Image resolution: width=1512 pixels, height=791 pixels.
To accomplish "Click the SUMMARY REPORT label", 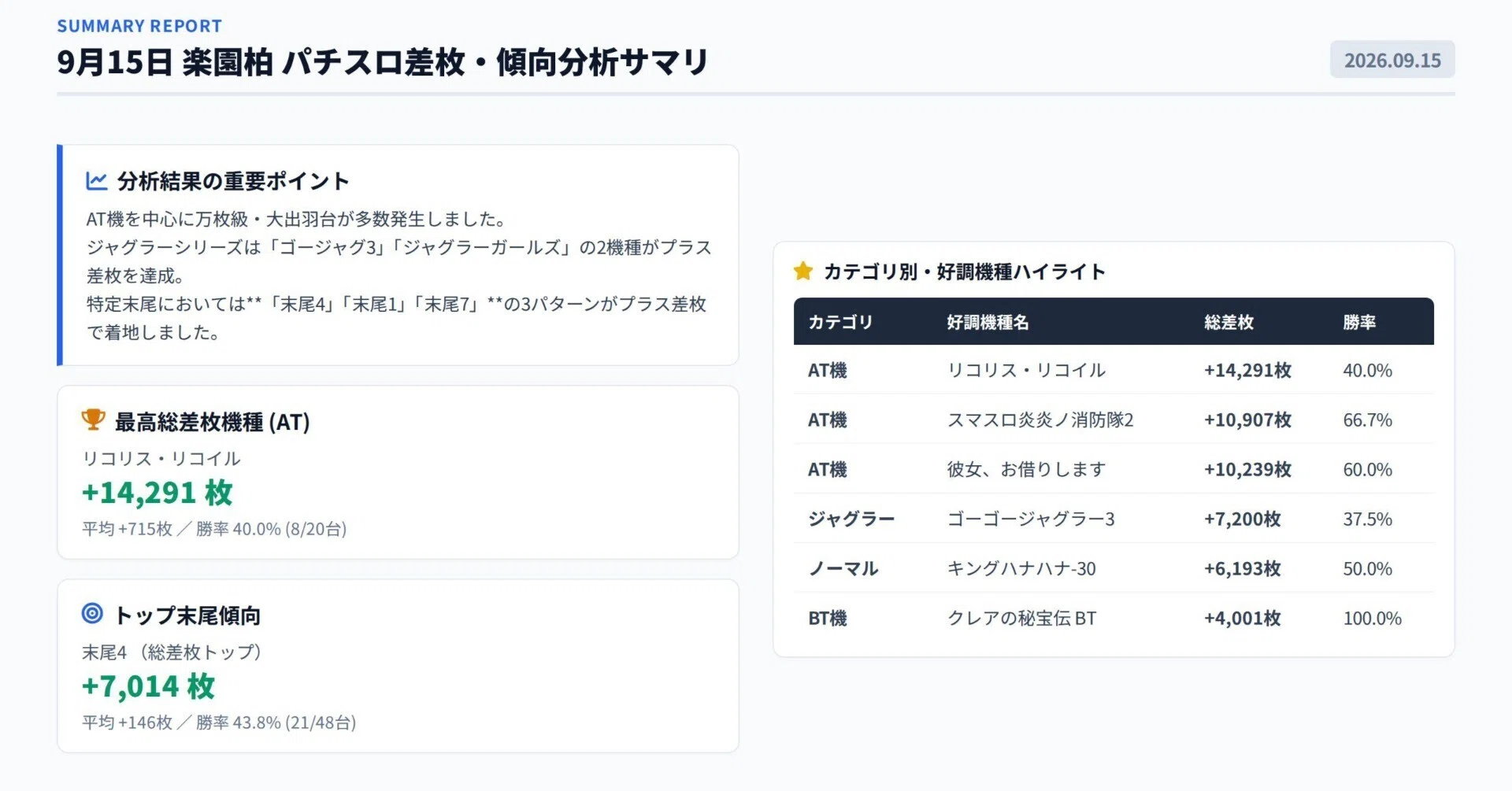I will coord(139,26).
